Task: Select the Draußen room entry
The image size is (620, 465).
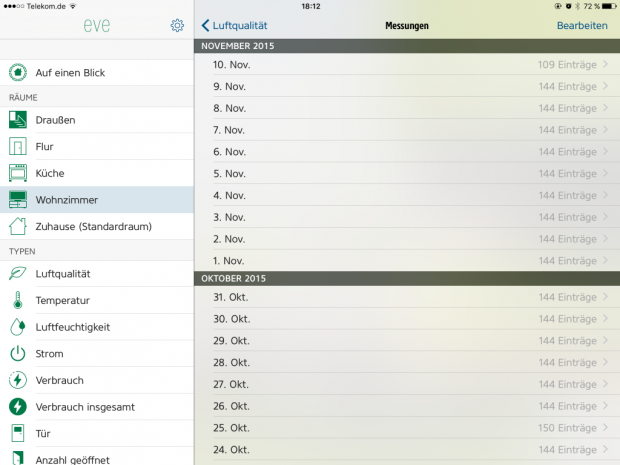Action: point(97,120)
